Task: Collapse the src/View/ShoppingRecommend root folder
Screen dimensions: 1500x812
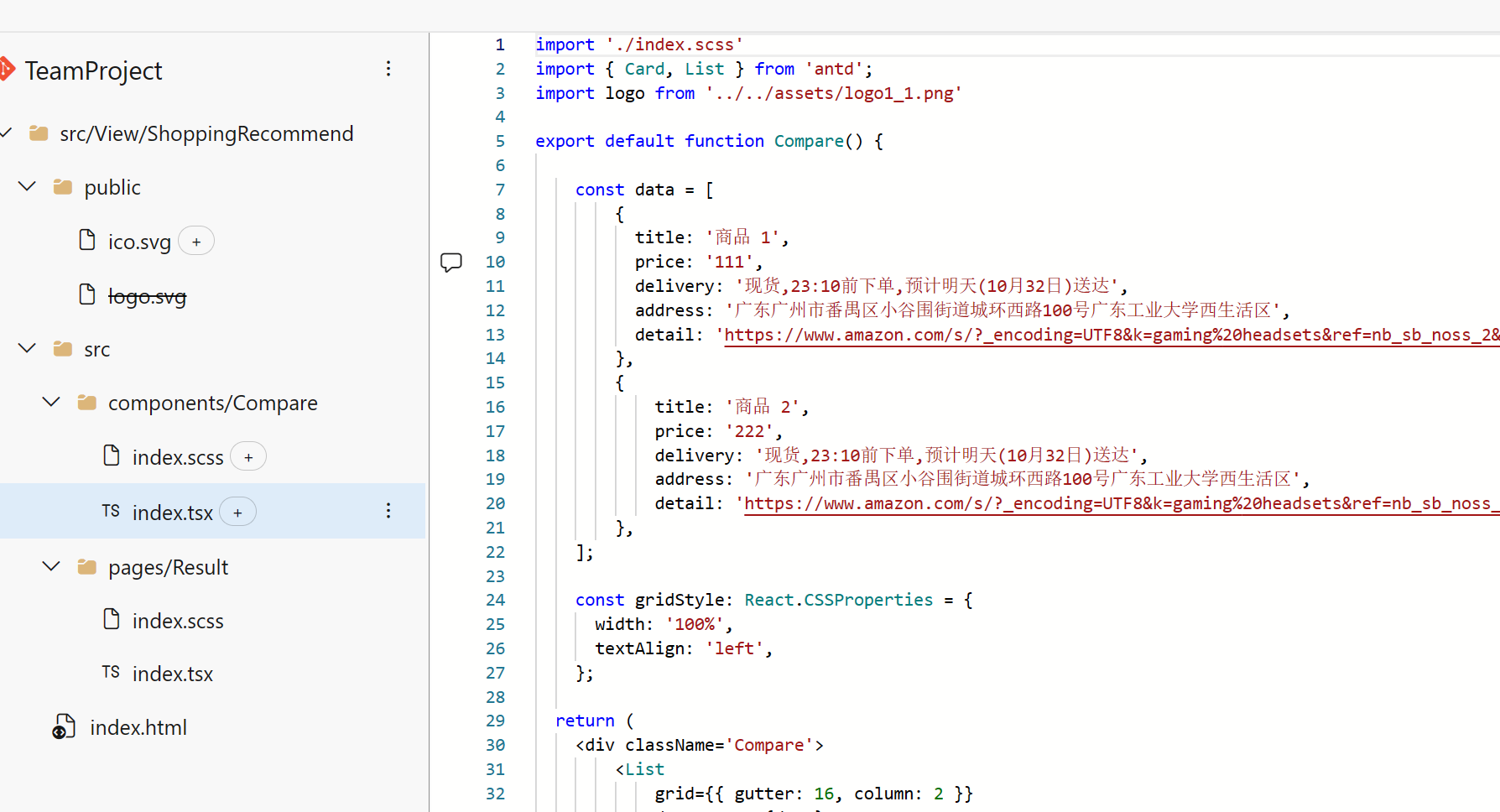Action: [x=6, y=133]
